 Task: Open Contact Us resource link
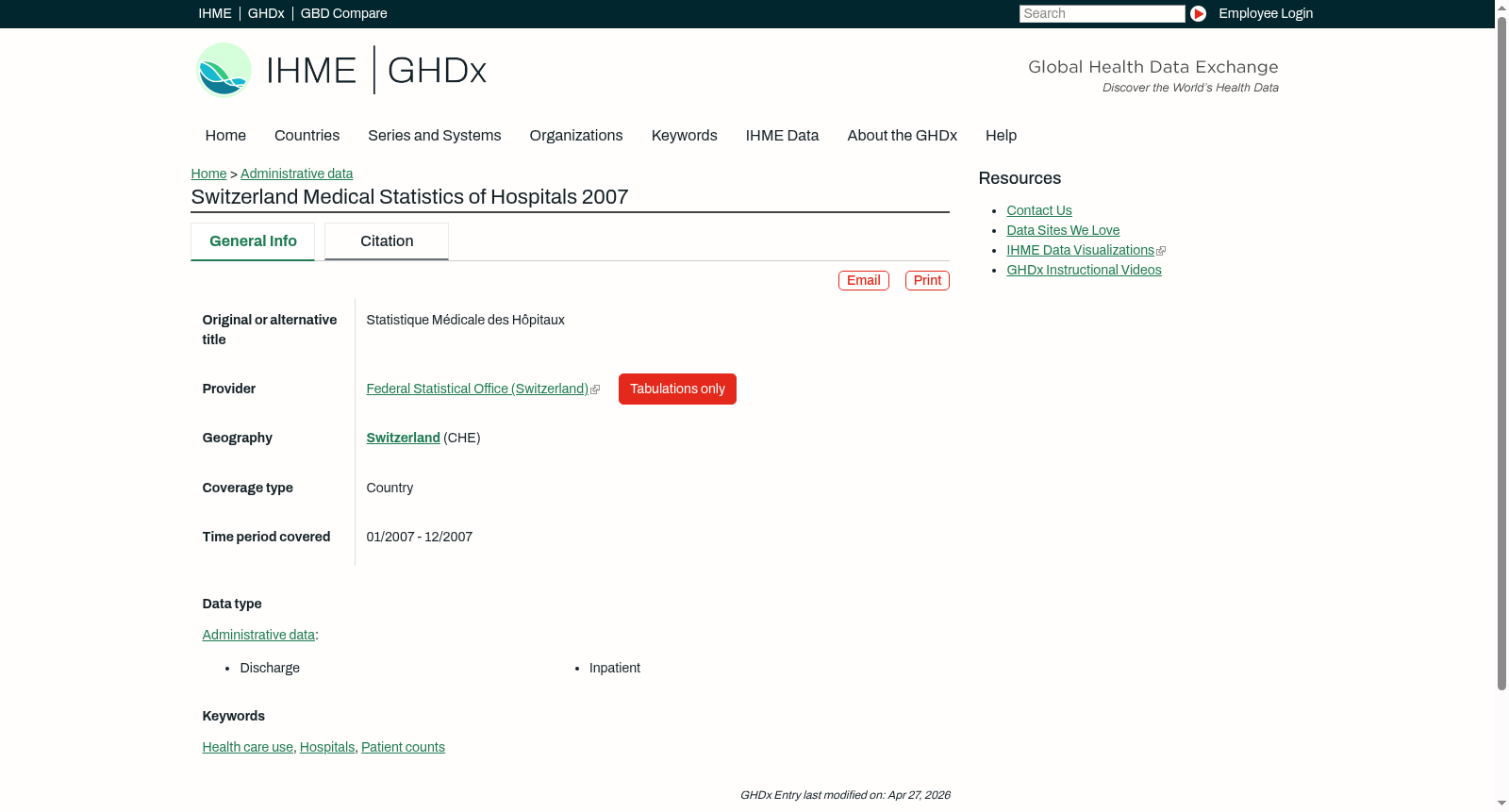[x=1039, y=210]
